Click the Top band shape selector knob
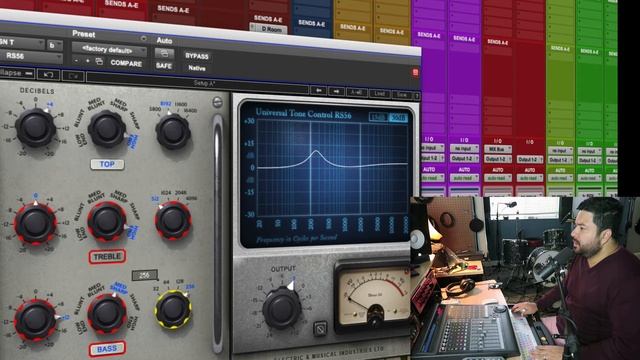This screenshot has height=360, width=640. pyautogui.click(x=107, y=129)
